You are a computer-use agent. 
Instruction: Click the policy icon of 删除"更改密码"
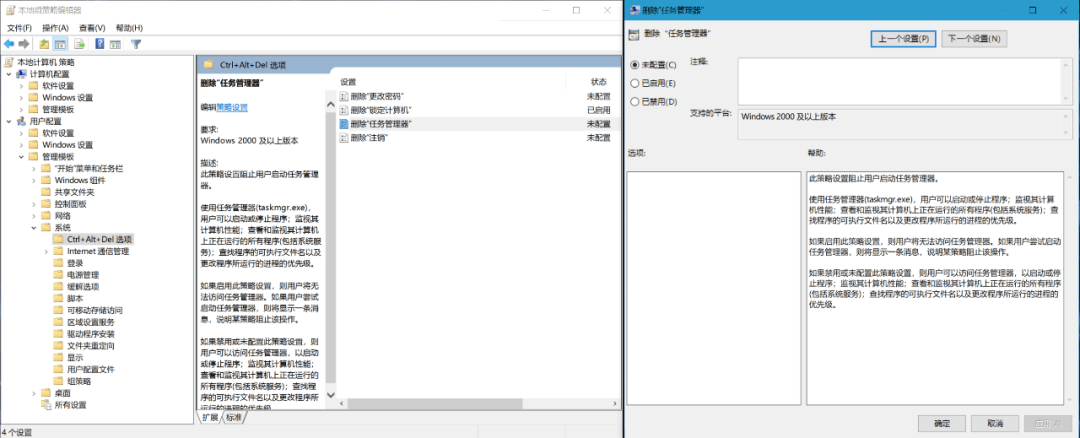[x=344, y=96]
